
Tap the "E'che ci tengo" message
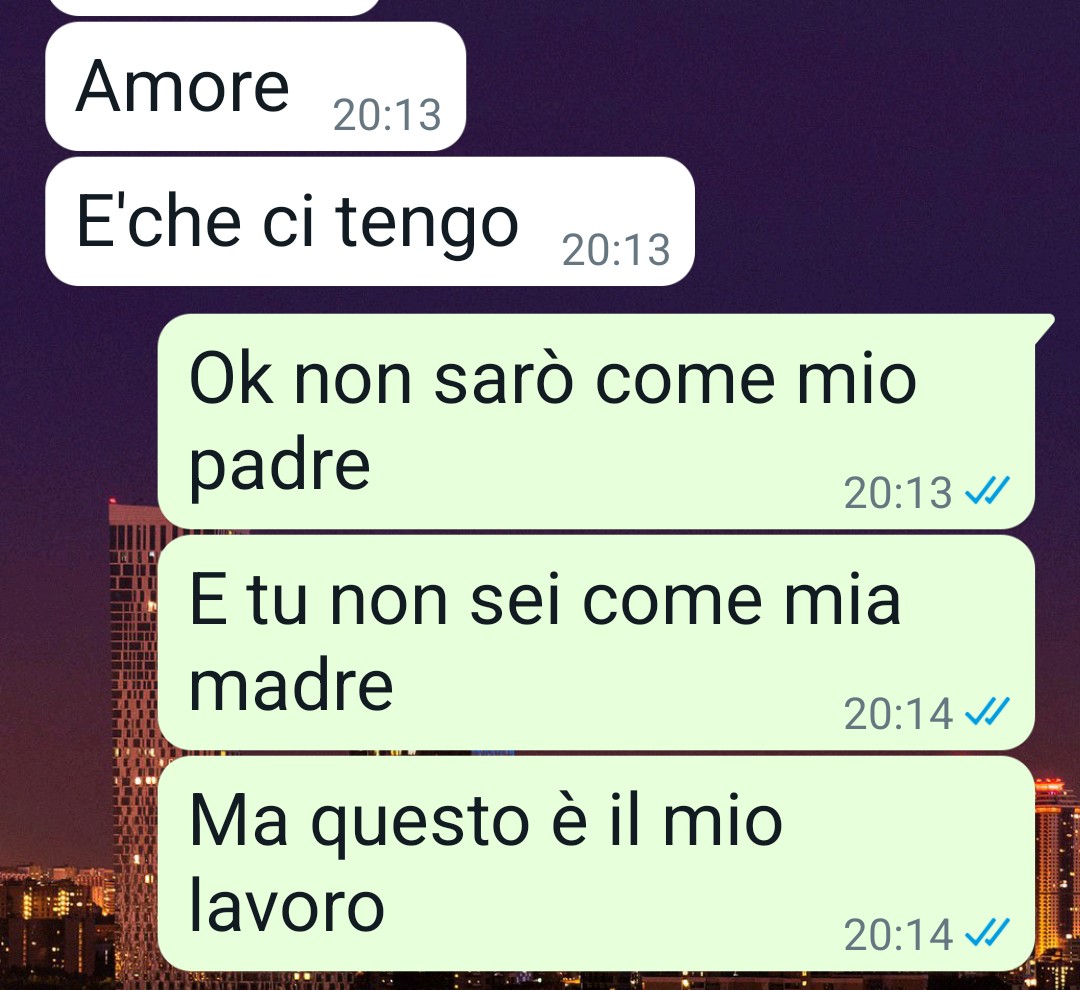point(369,221)
